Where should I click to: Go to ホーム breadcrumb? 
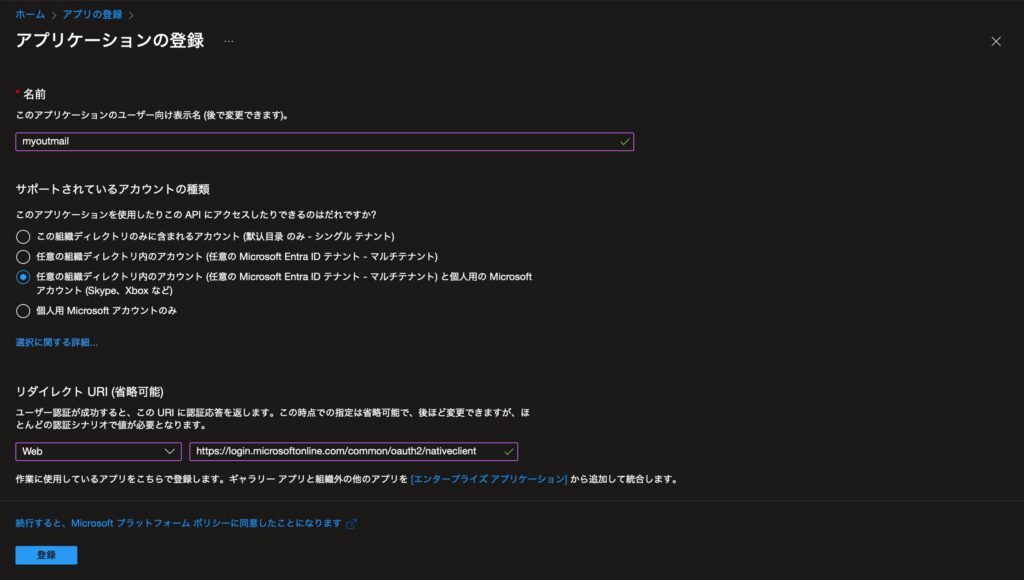[30, 15]
